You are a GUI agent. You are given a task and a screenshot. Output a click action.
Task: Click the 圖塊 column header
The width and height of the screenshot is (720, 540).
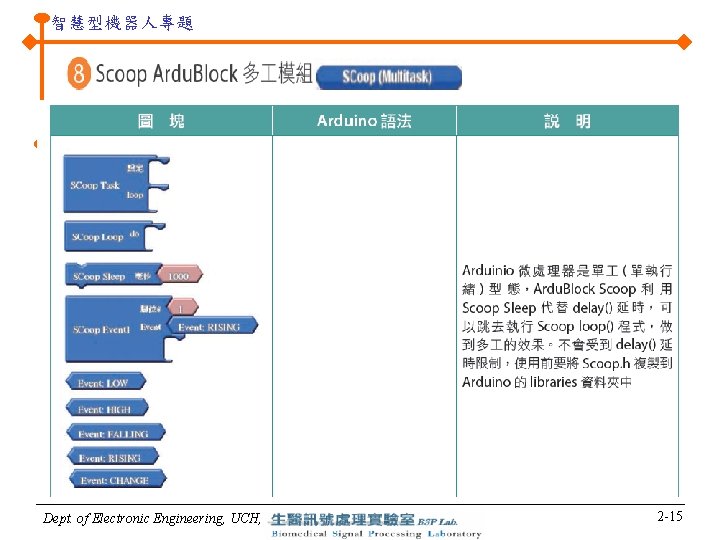[161, 121]
